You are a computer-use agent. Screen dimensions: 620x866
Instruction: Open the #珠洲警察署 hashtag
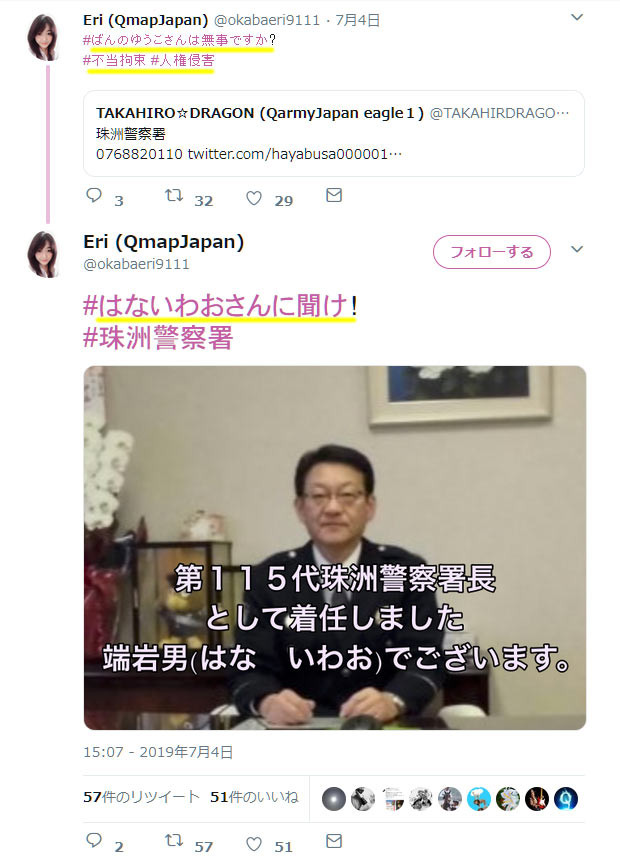pos(158,337)
